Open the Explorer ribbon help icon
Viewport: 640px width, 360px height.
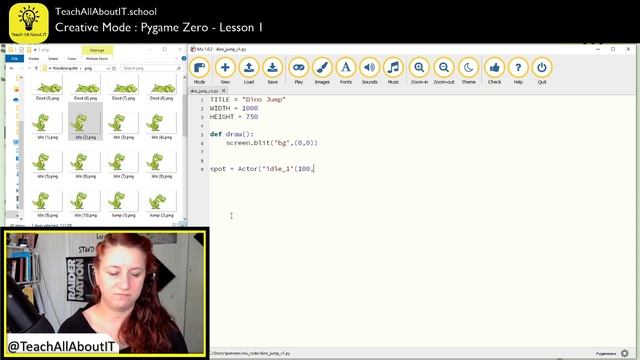point(184,59)
